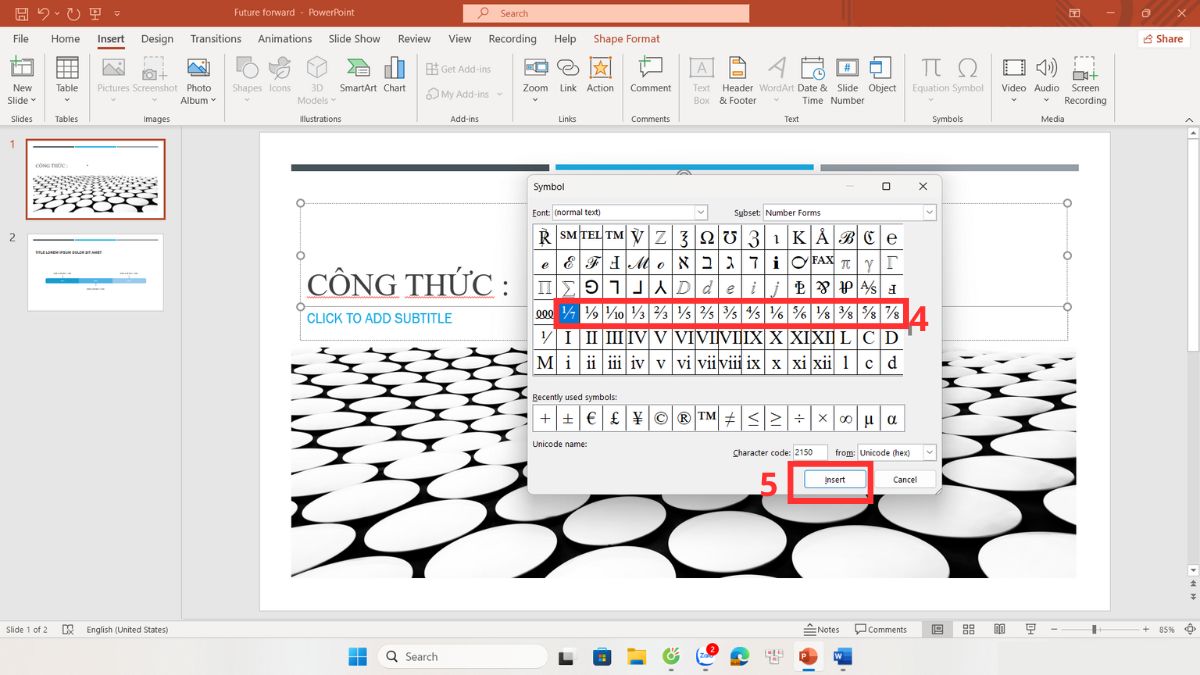
Task: Open the Zoom link tool
Action: (536, 80)
